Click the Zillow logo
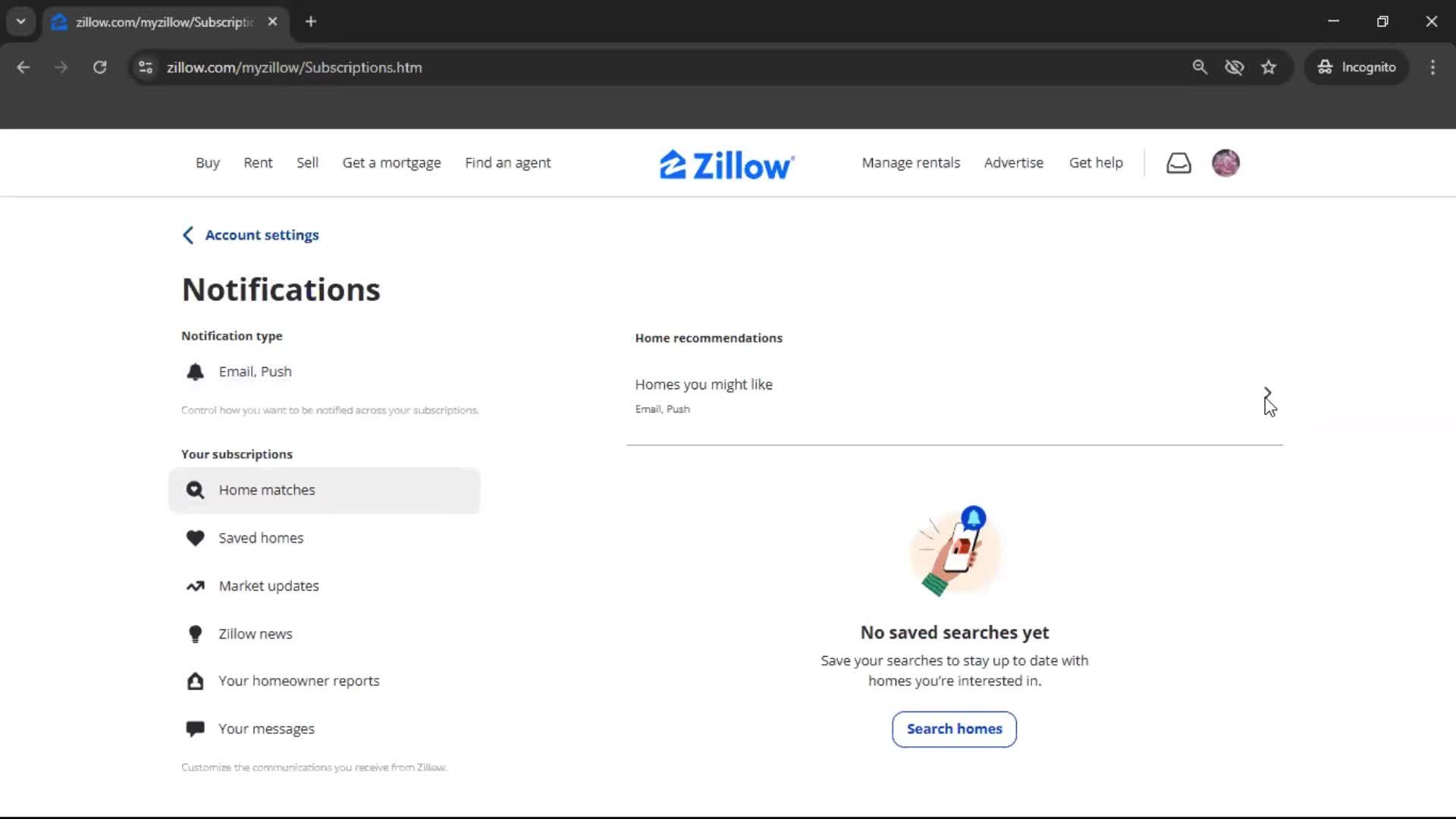 coord(726,165)
